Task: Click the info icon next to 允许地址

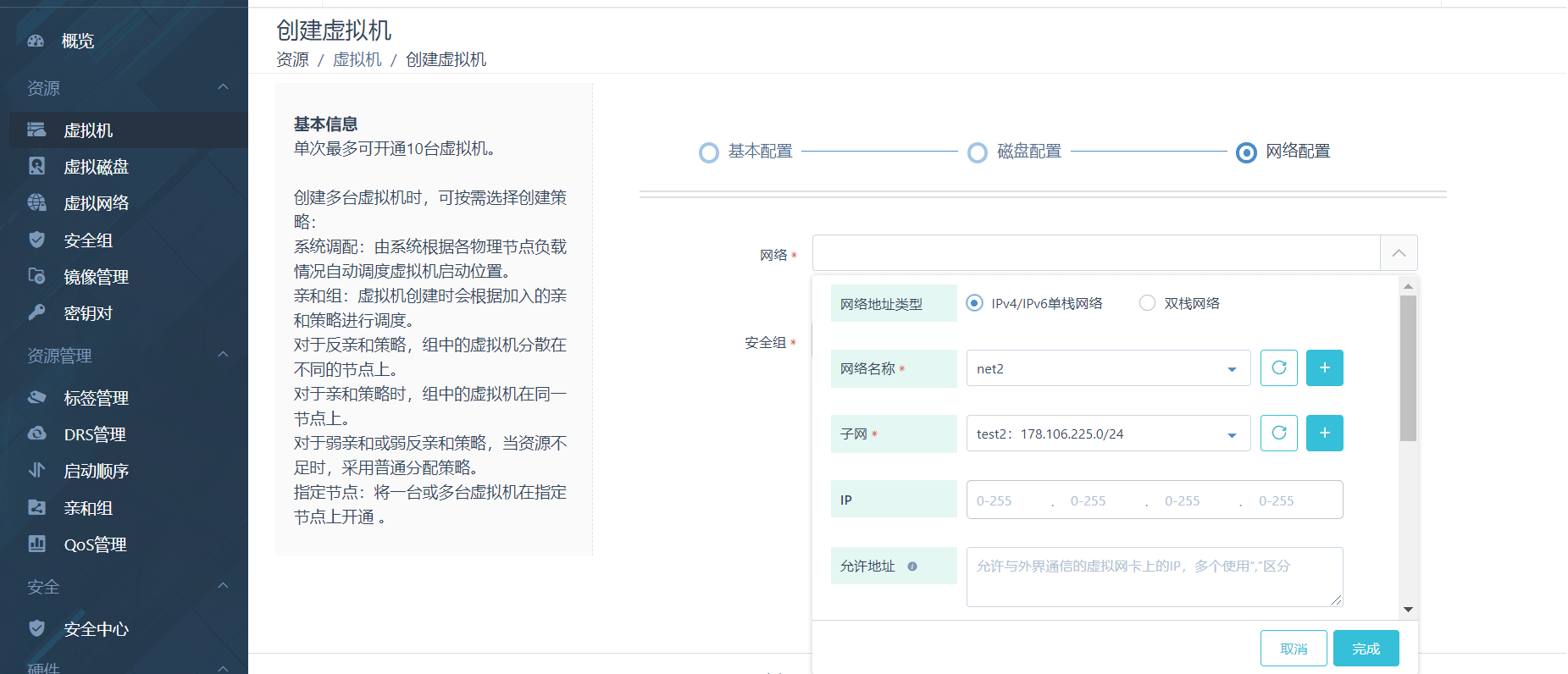Action: tap(912, 566)
